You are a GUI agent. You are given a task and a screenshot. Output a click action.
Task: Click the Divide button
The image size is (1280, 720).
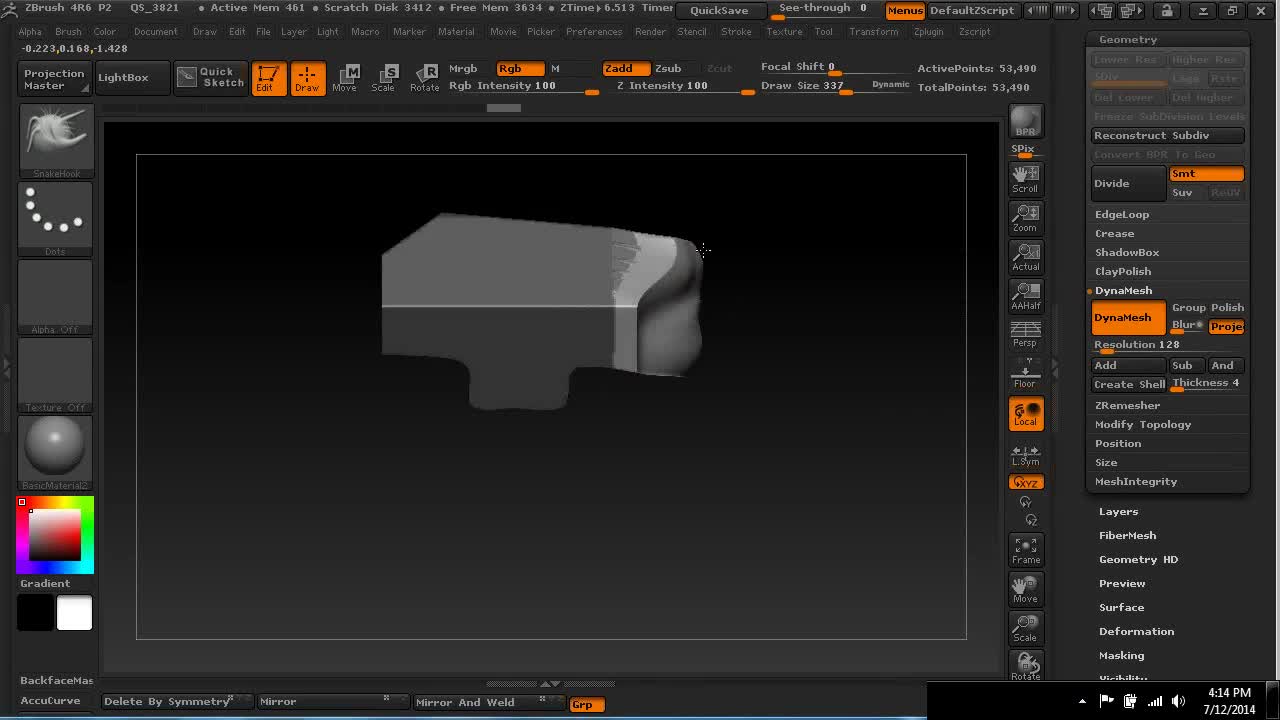[x=1128, y=184]
